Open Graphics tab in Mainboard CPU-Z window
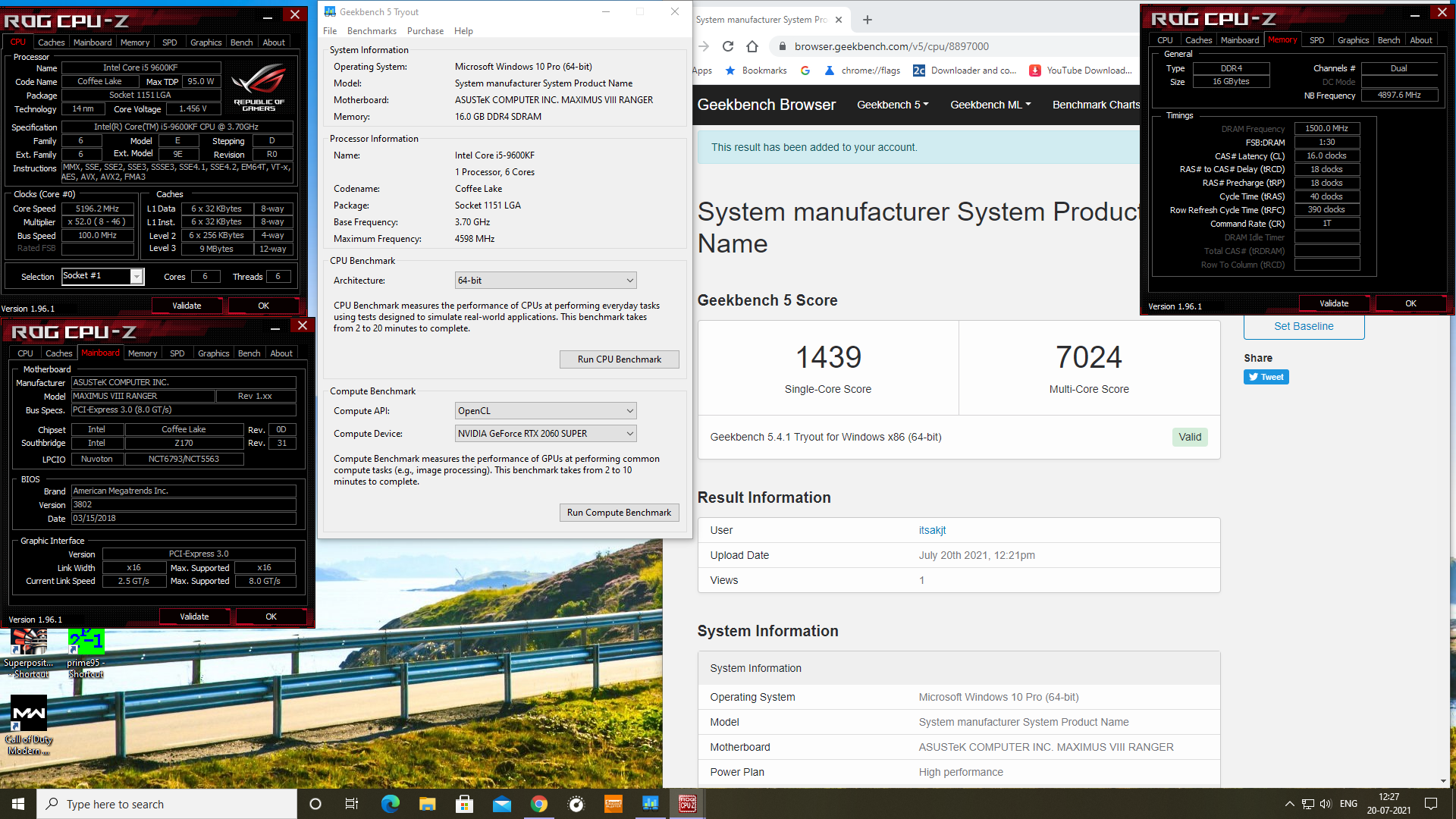This screenshot has width=1456, height=819. point(213,353)
